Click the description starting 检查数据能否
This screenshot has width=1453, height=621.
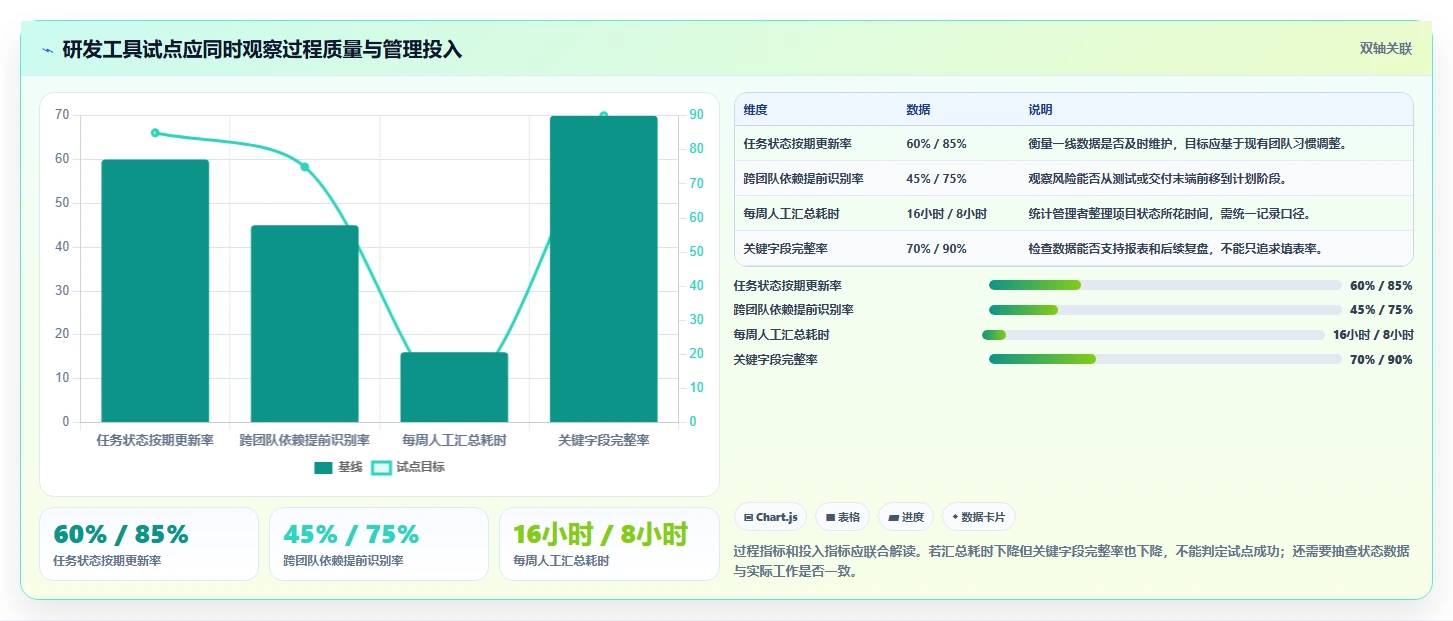pos(1175,248)
